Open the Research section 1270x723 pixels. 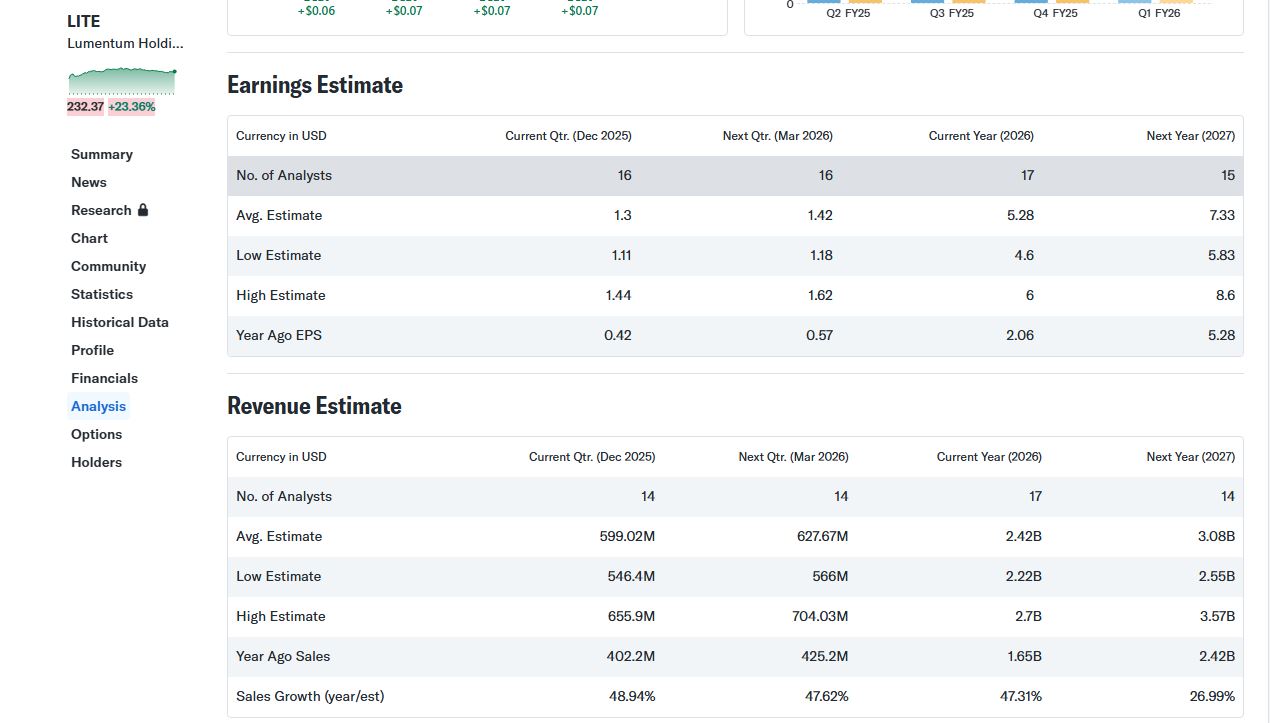coord(101,210)
